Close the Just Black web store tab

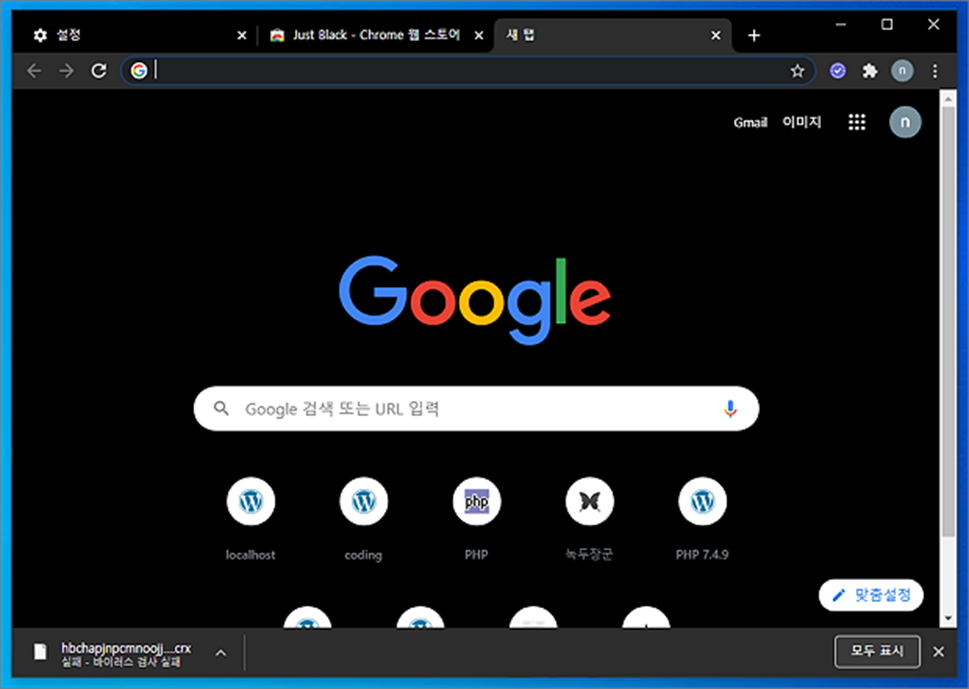[x=478, y=36]
